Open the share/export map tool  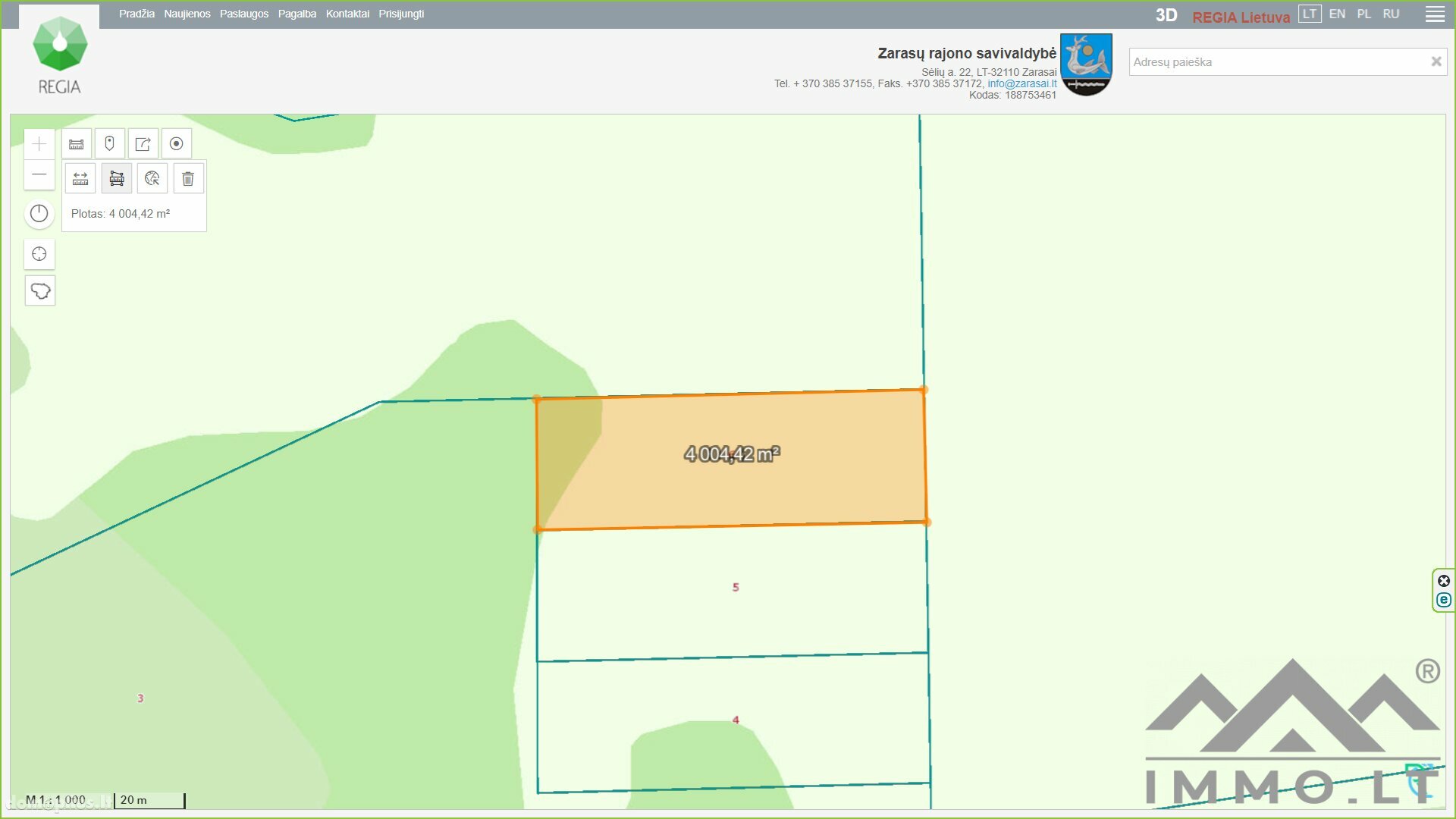[143, 144]
